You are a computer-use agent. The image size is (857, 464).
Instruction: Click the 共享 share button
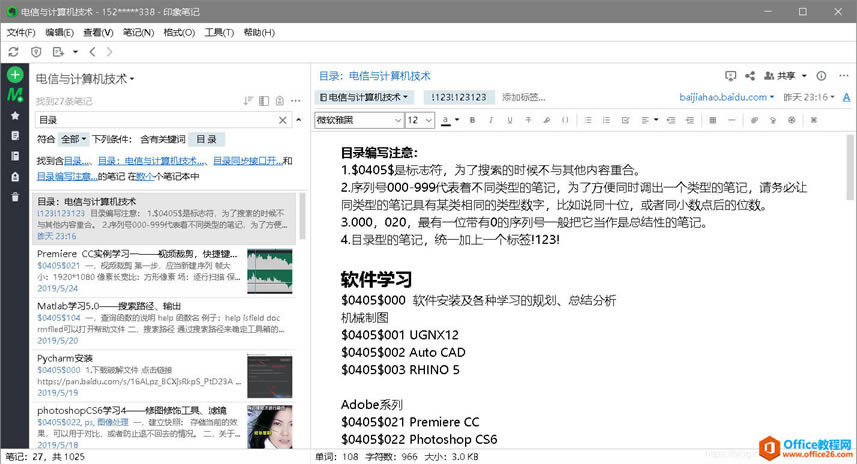tap(780, 76)
